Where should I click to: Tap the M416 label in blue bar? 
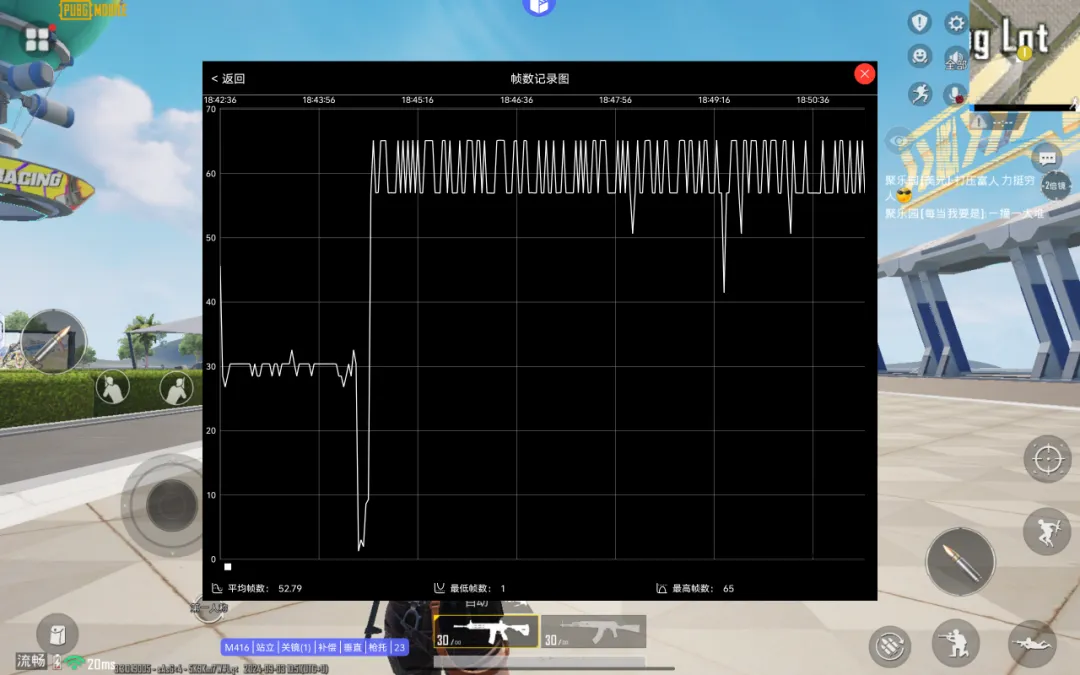237,647
